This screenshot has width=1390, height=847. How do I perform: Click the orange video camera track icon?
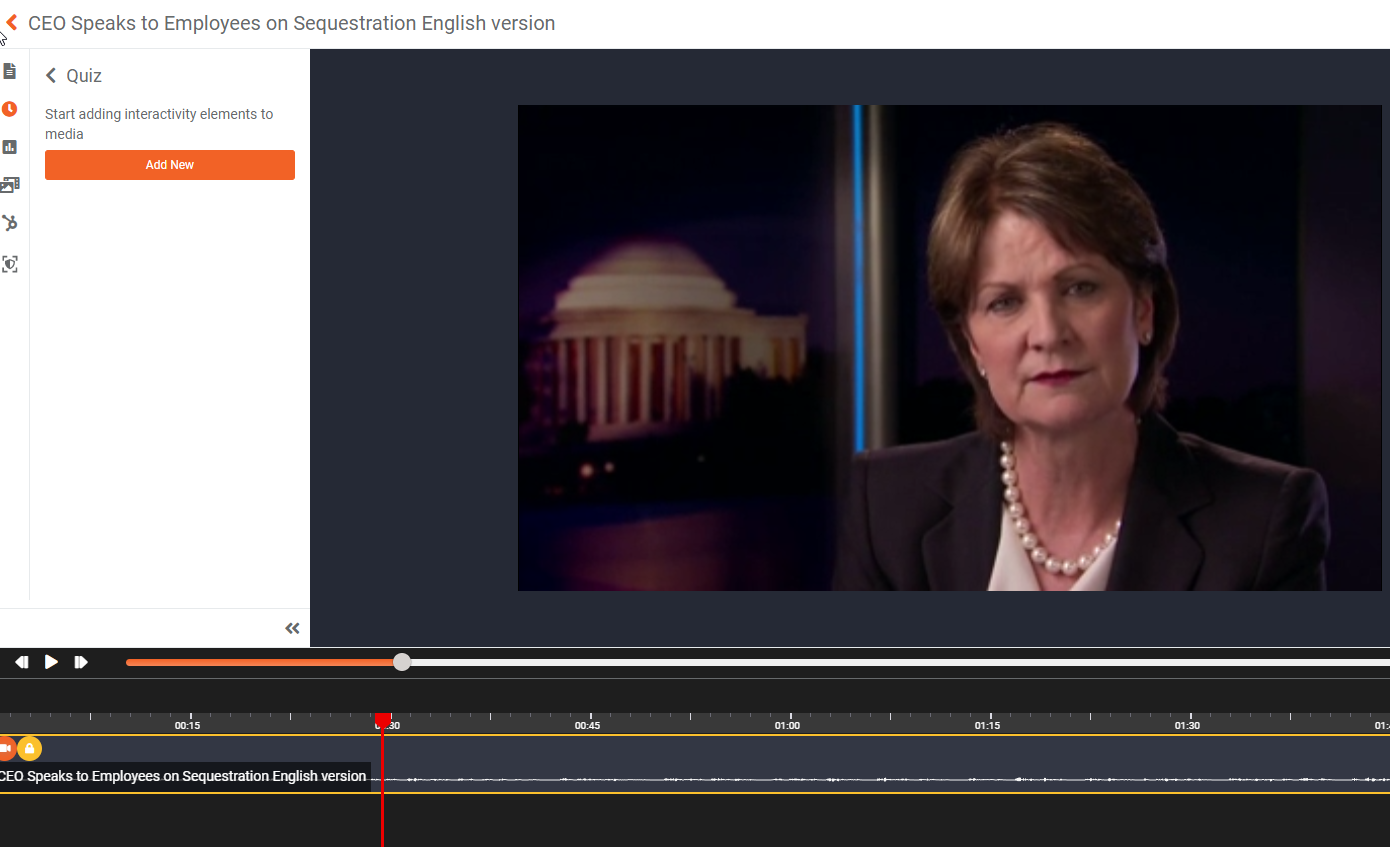pos(5,748)
